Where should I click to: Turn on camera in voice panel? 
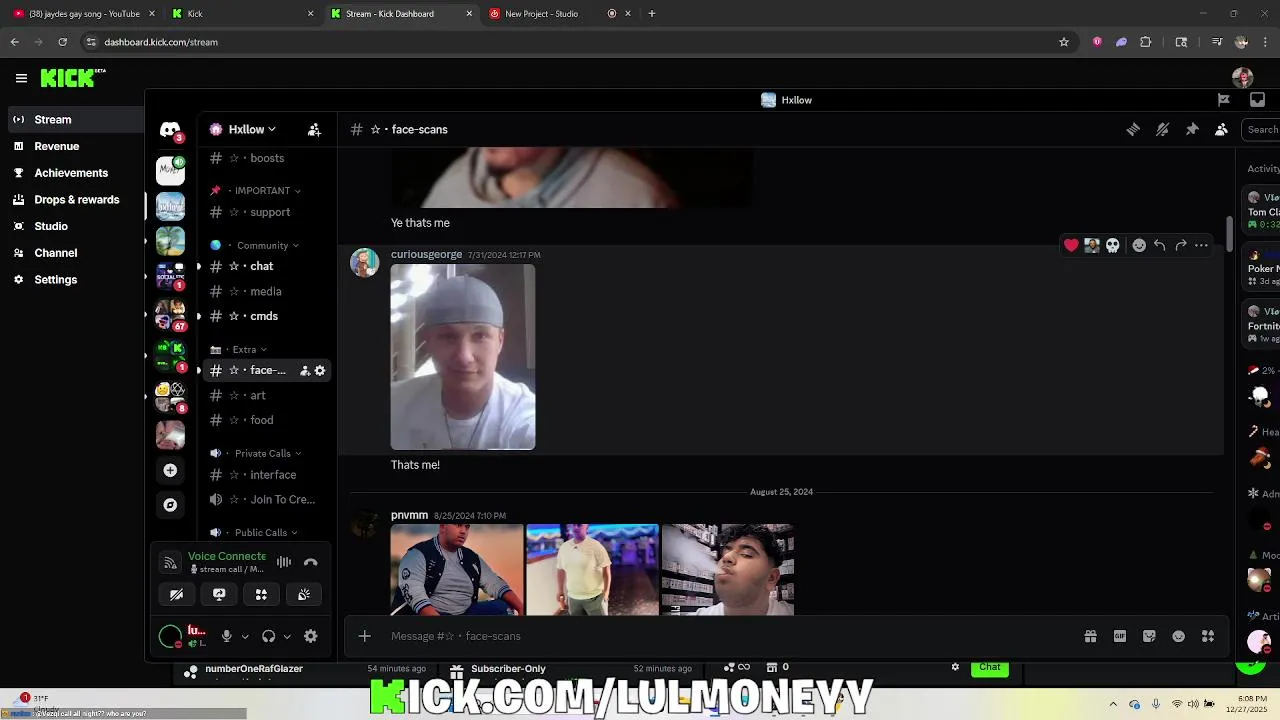tap(177, 594)
